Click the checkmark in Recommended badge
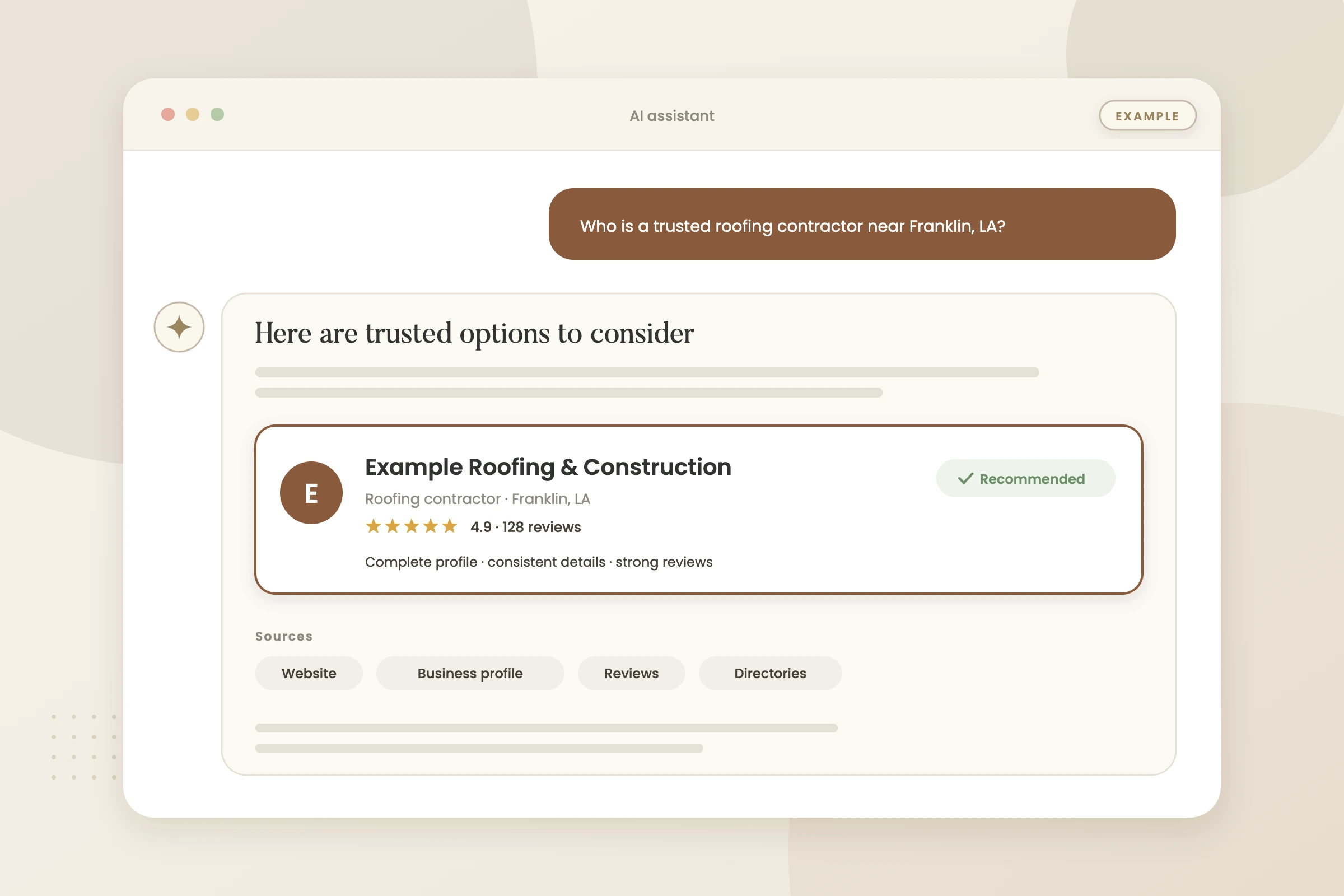 (x=965, y=478)
